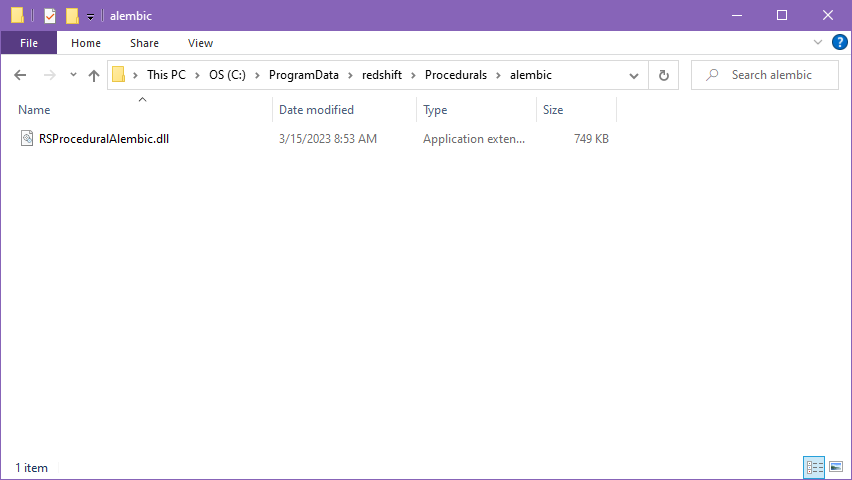Click the Properties quick access toolbar icon
The width and height of the screenshot is (852, 480).
click(x=49, y=16)
